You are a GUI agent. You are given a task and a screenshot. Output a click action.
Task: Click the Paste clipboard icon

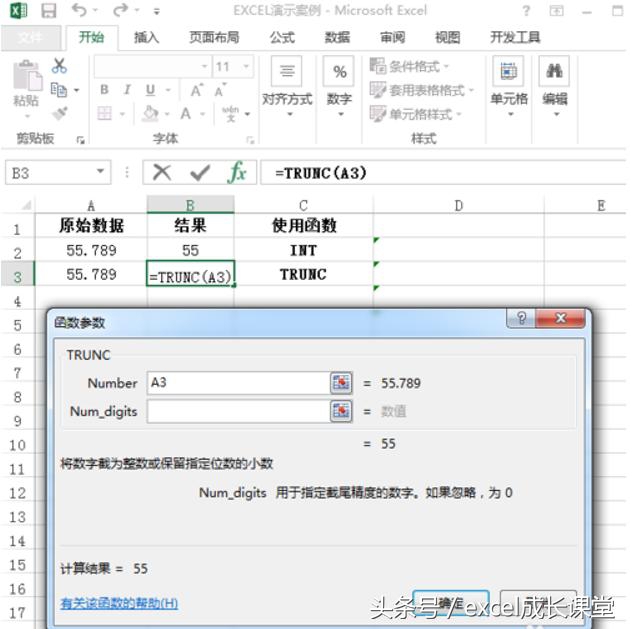[27, 75]
